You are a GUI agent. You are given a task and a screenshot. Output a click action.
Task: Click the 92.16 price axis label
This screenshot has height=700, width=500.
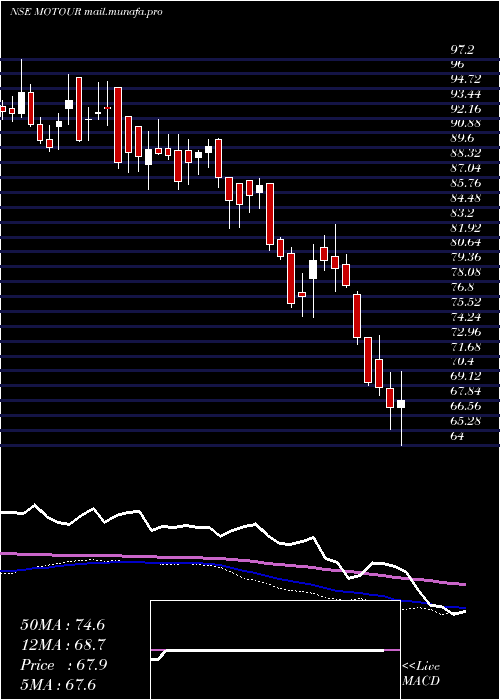466,108
